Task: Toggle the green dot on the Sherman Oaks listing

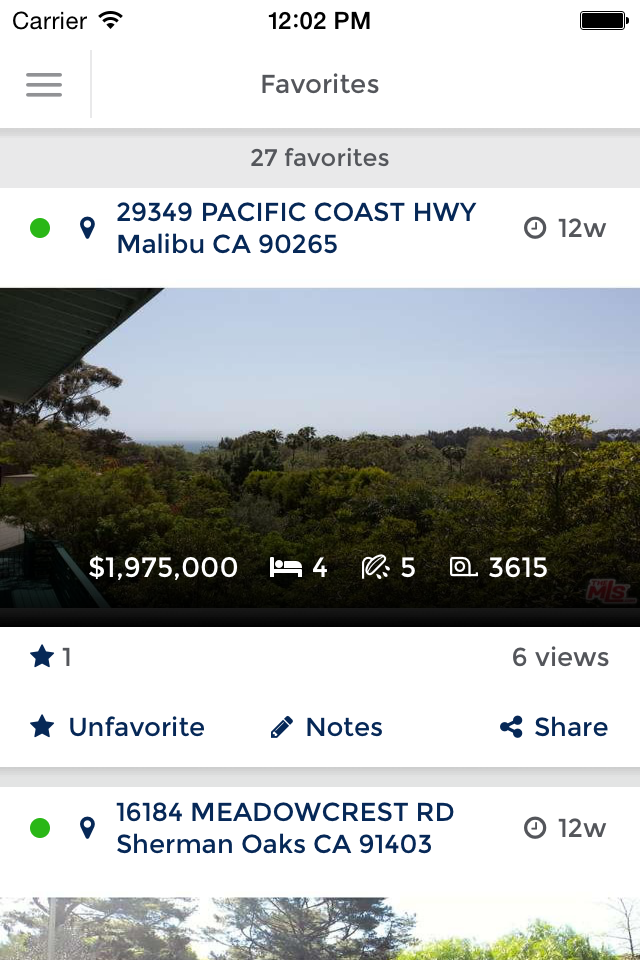Action: pos(40,827)
